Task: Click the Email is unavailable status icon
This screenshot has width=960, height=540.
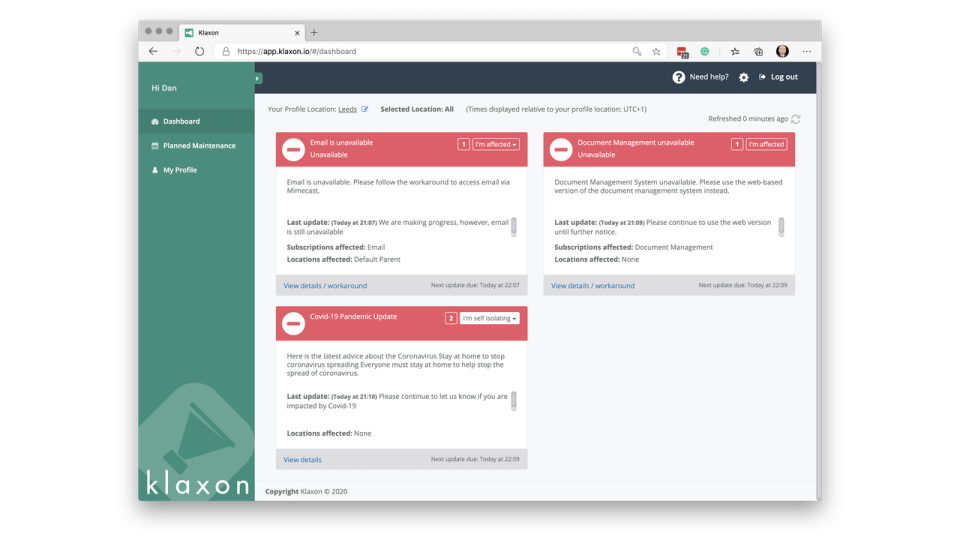Action: click(293, 149)
